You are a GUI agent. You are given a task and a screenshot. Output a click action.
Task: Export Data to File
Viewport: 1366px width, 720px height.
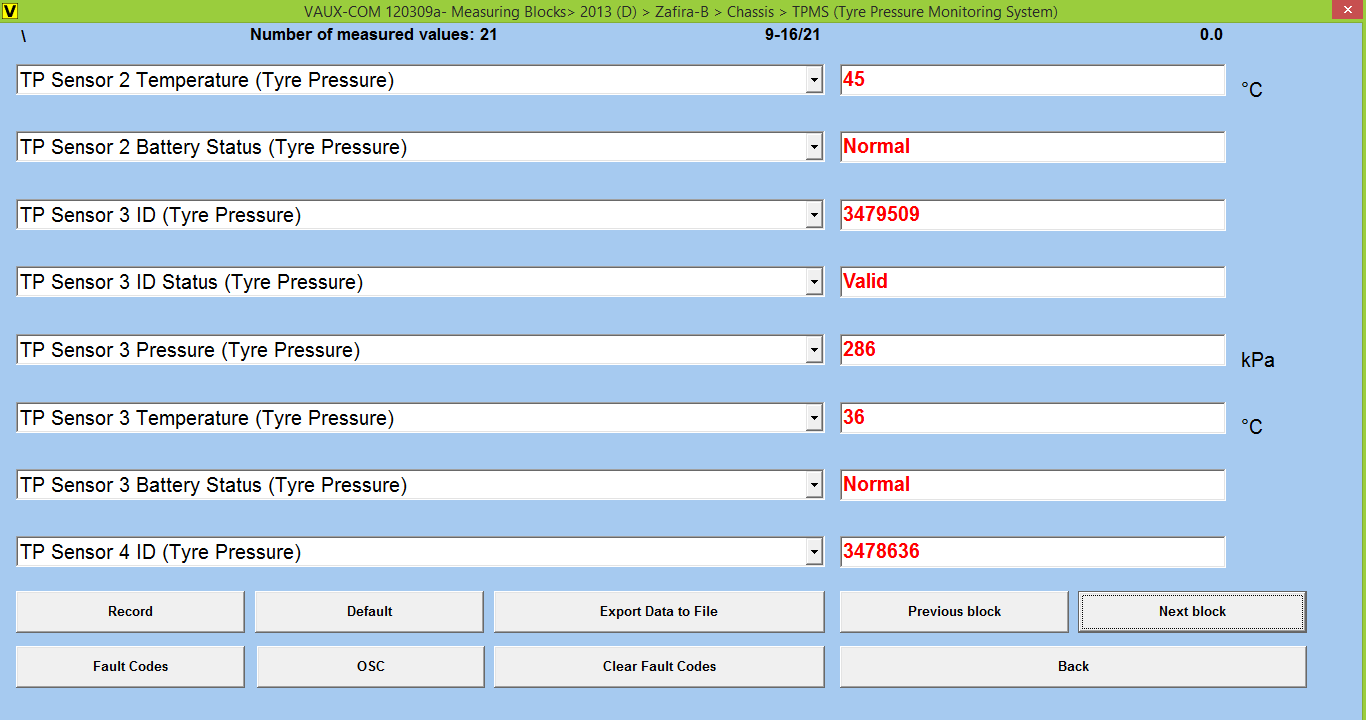659,612
